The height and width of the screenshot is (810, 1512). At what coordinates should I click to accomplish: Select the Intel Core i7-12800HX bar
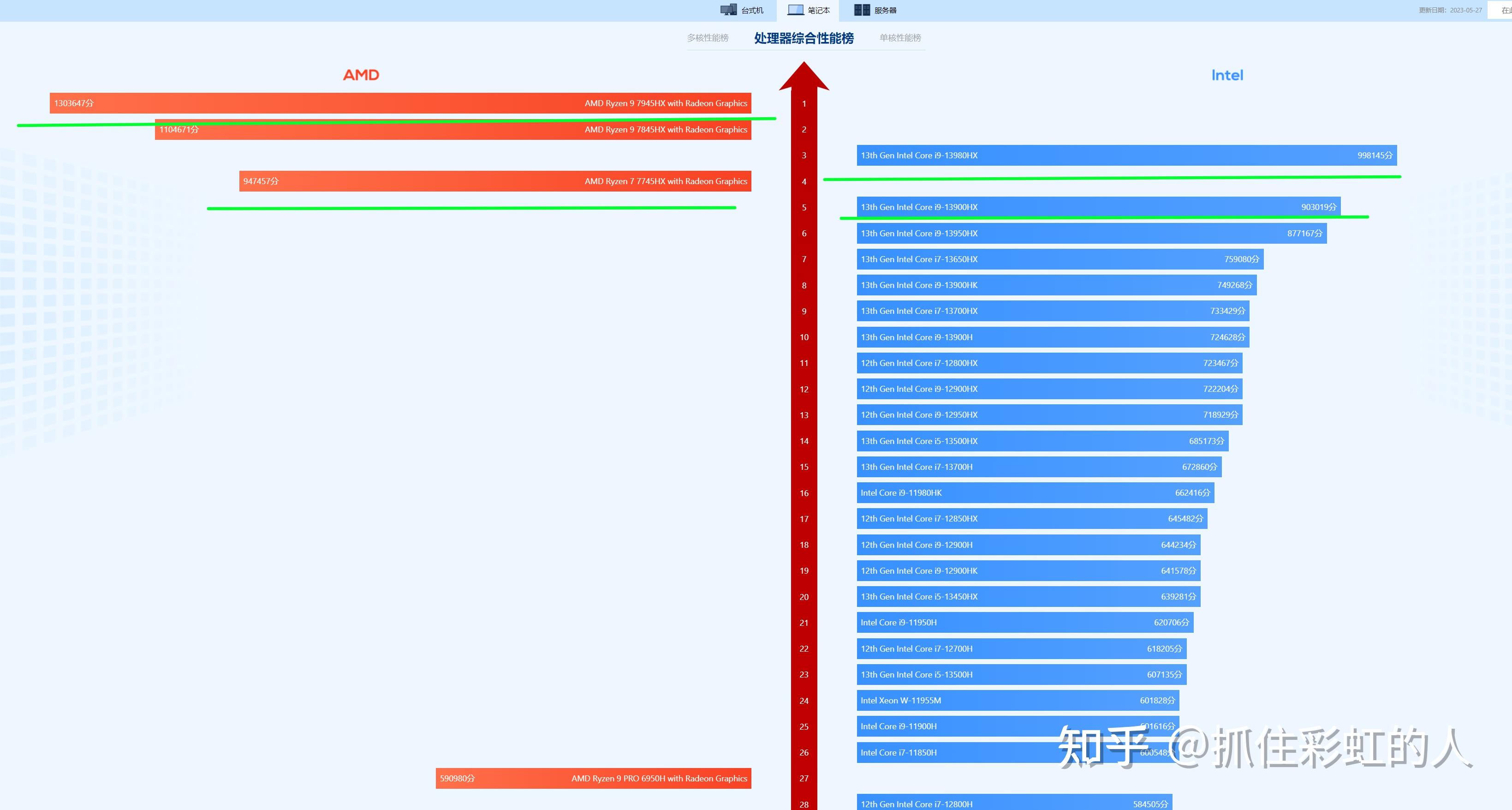click(x=1049, y=363)
